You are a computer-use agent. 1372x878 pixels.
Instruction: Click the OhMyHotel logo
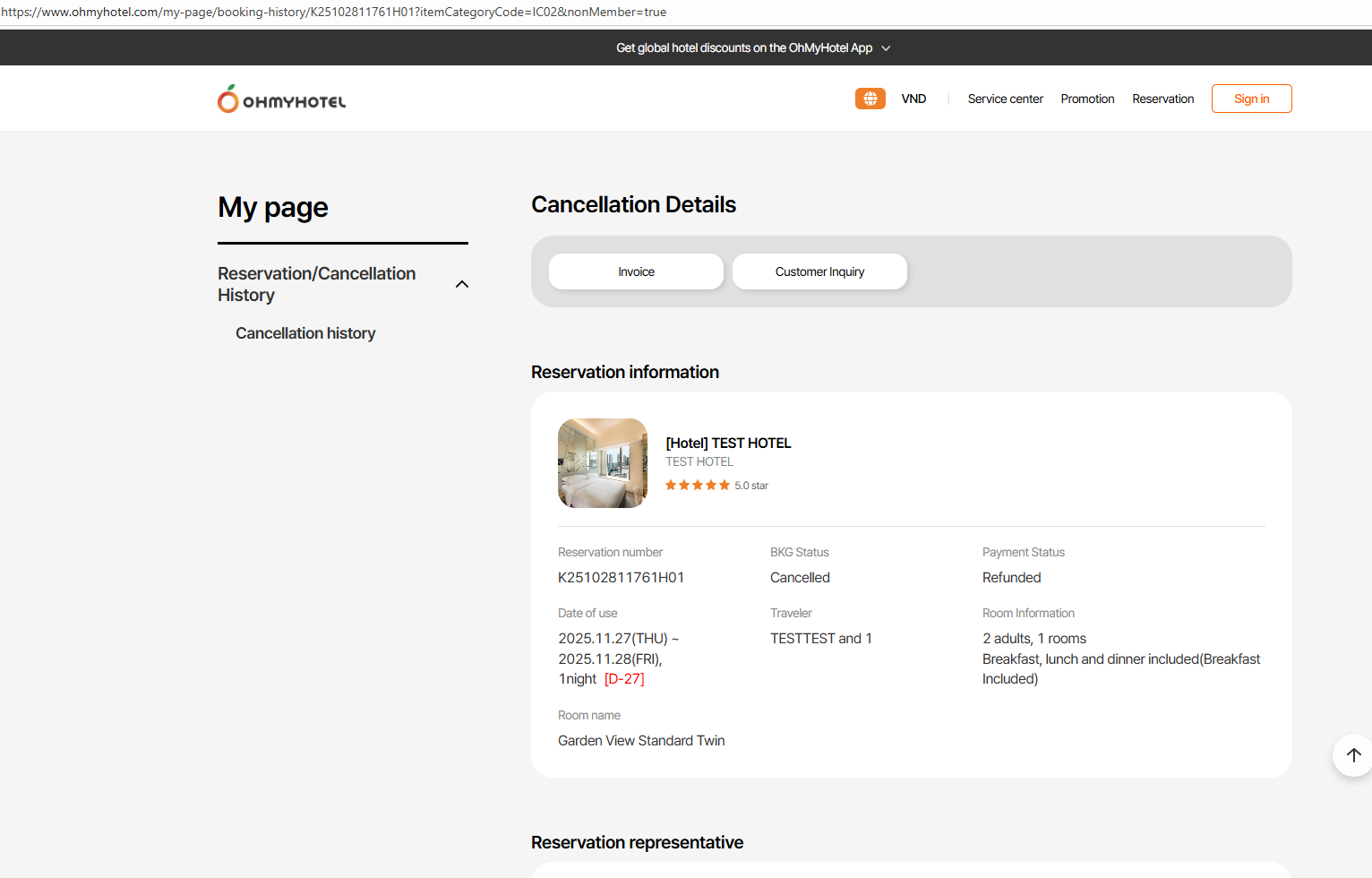coord(281,99)
